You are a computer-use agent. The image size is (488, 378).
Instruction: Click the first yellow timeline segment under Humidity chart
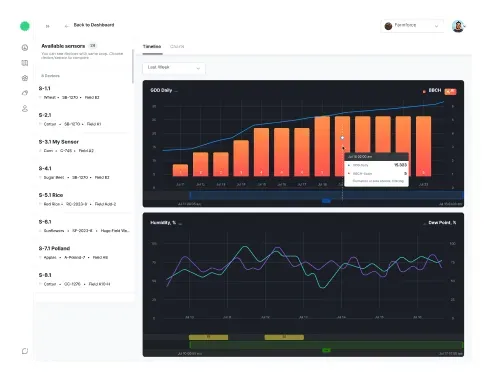coord(208,337)
